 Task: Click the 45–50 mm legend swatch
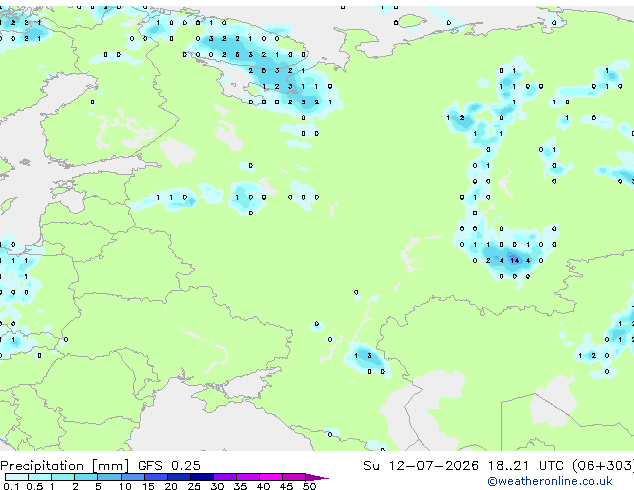(294, 477)
